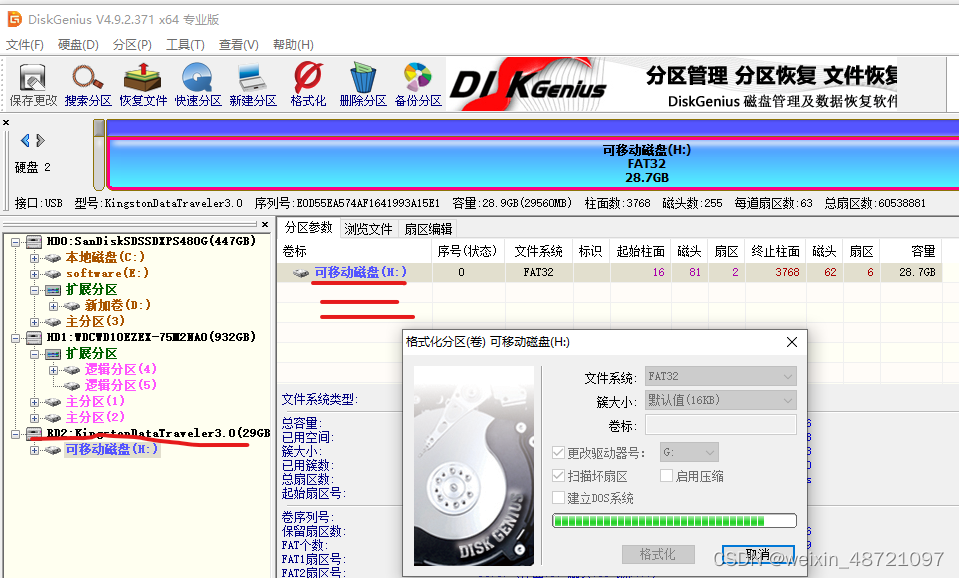959x578 pixels.
Task: Expand software(E:) tree node
Action: [34, 274]
